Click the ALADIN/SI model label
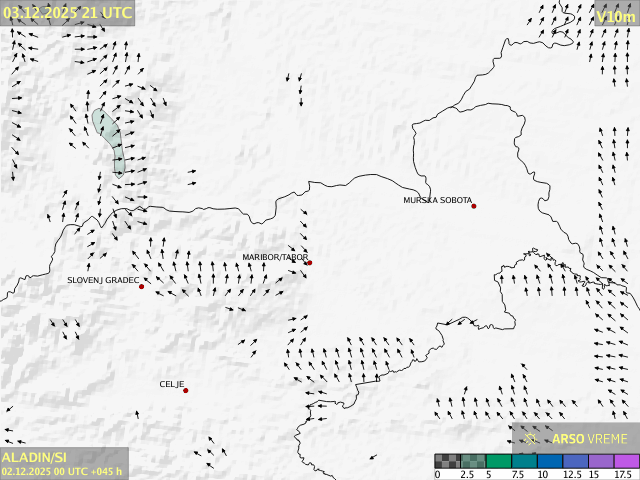 pos(35,457)
